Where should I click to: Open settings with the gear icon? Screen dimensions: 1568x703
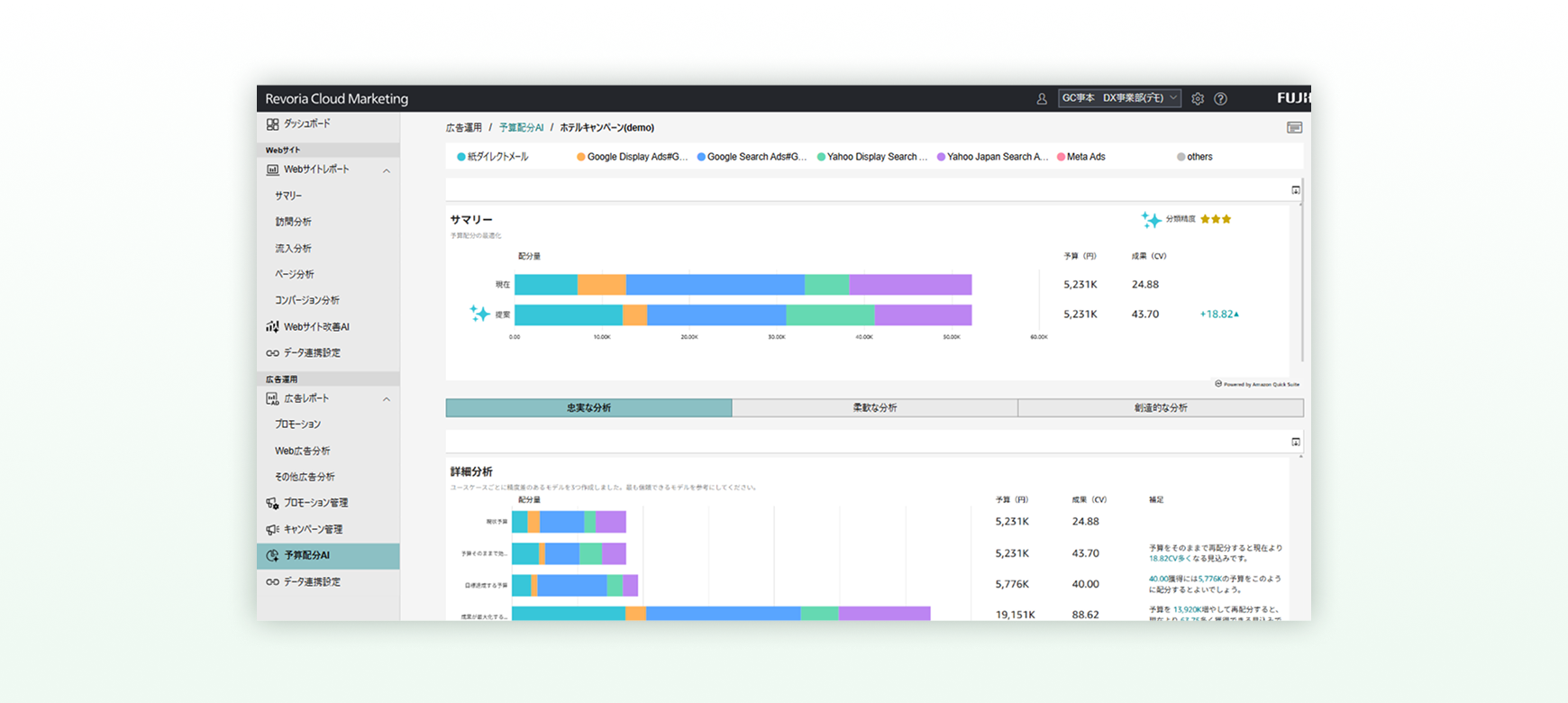1198,99
